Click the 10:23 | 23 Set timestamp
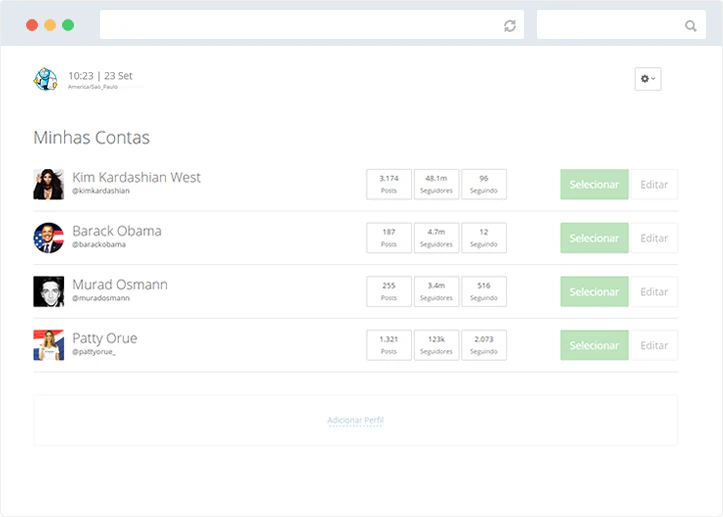Image resolution: width=723 pixels, height=517 pixels. tap(101, 76)
